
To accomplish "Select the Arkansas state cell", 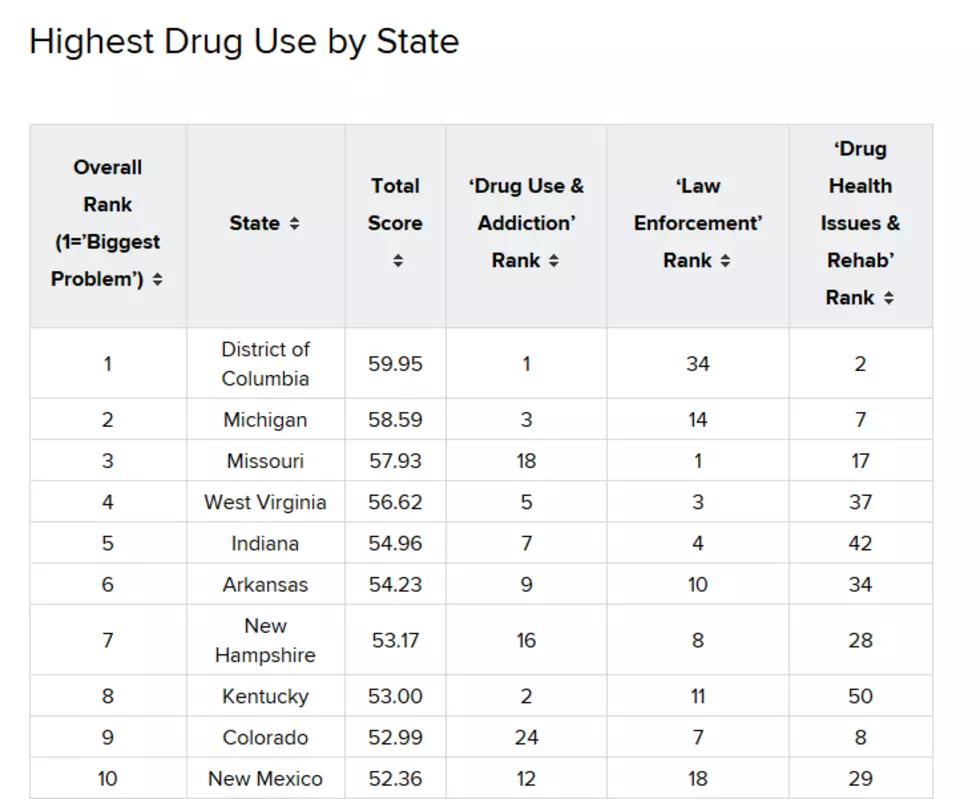I will [266, 585].
